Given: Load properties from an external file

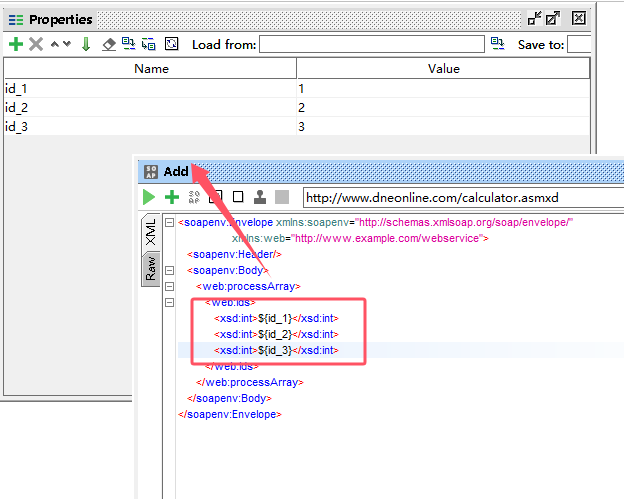Looking at the screenshot, I should 128,44.
